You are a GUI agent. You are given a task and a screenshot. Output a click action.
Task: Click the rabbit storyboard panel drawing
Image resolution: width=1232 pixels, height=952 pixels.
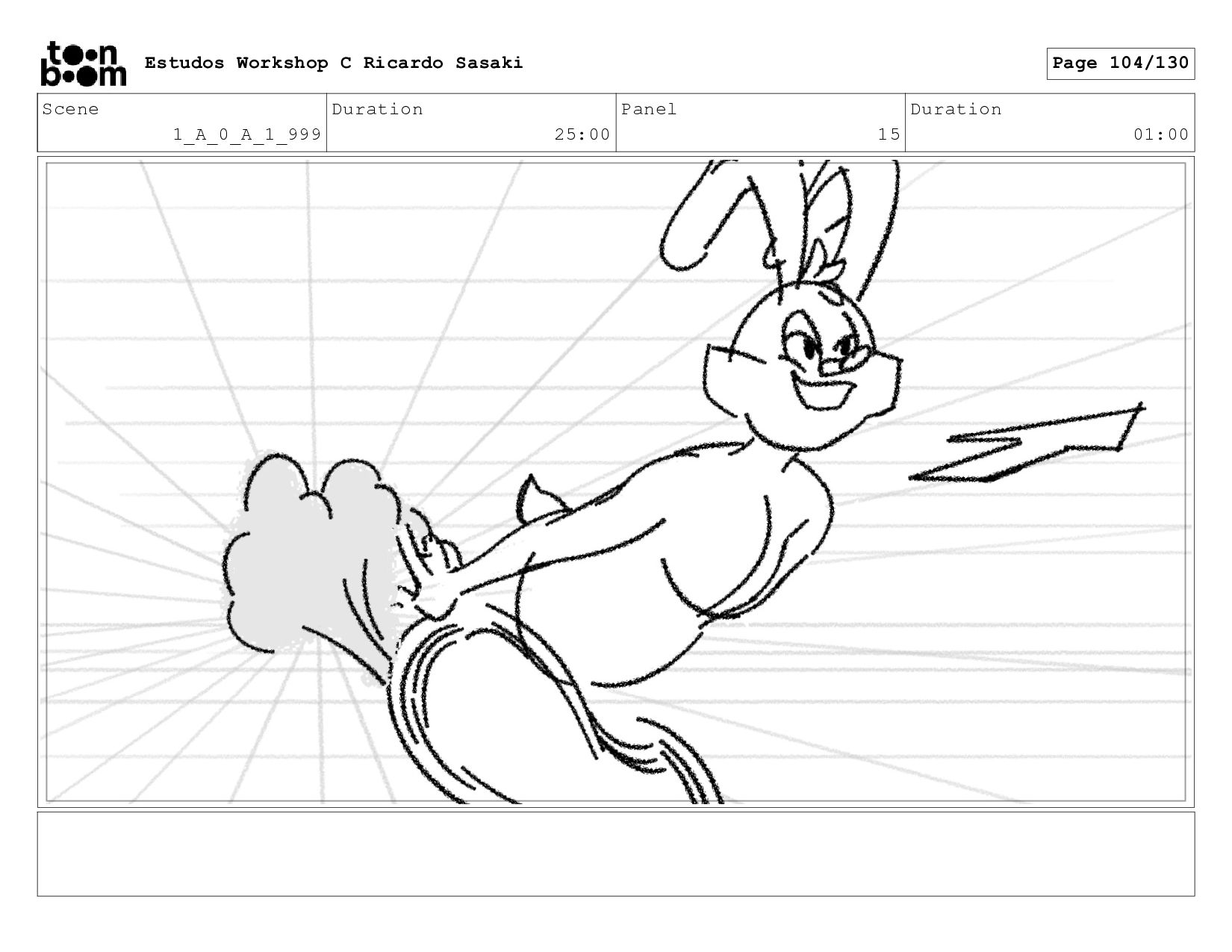(x=616, y=482)
